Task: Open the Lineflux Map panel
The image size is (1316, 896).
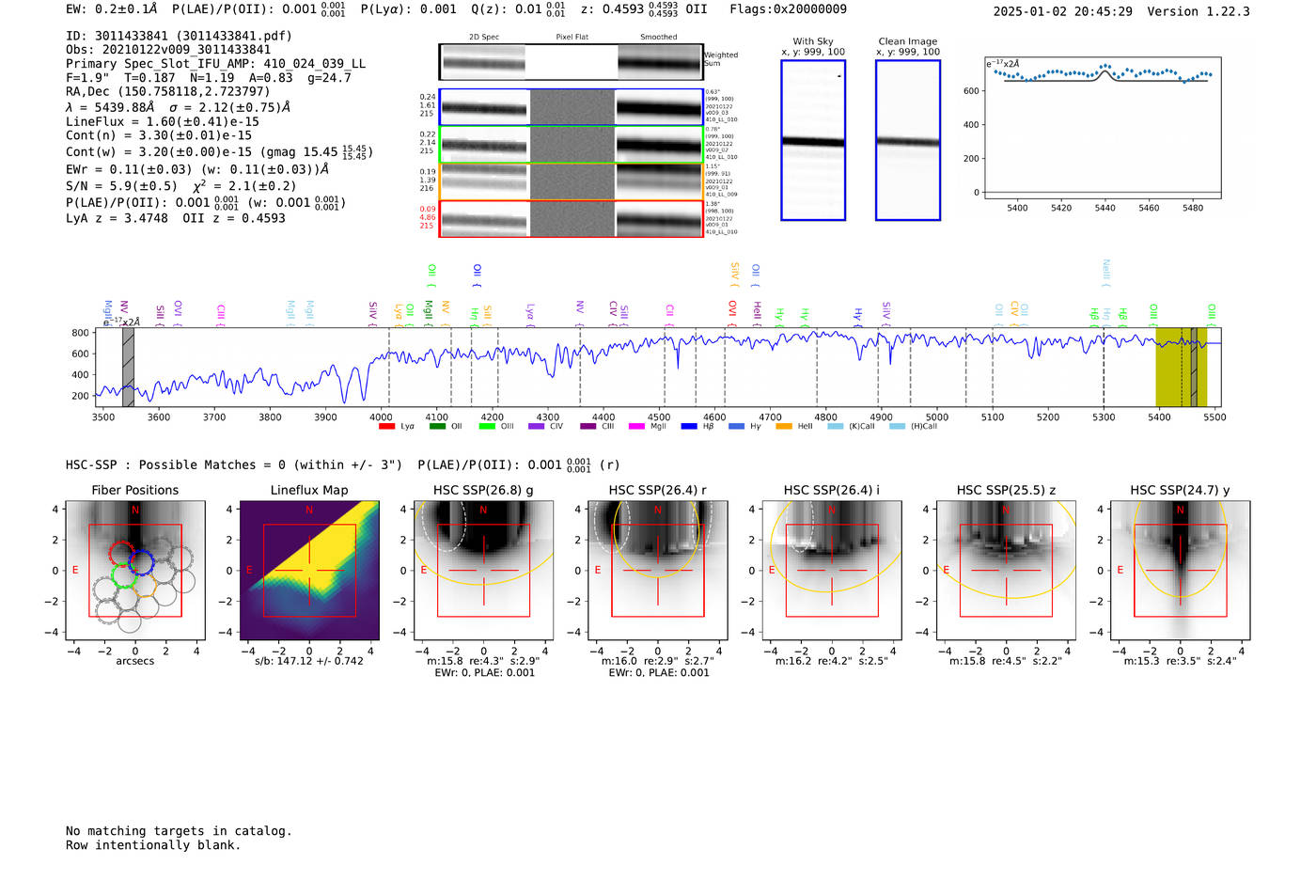Action: tap(309, 571)
